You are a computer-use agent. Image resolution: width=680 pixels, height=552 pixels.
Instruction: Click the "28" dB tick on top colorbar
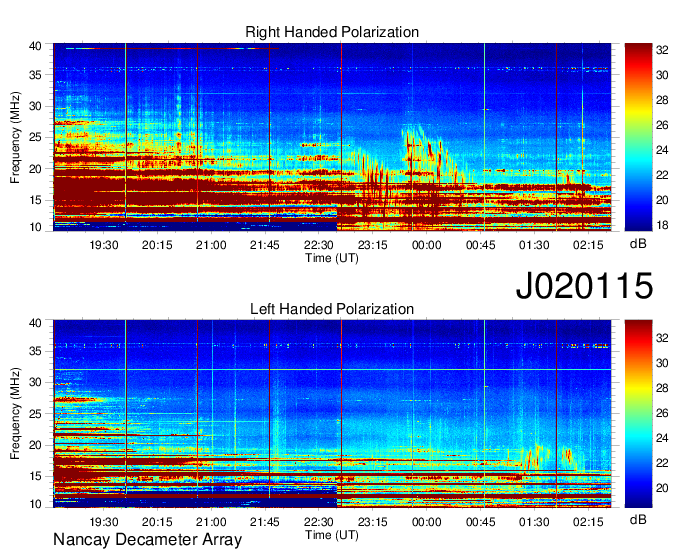pyautogui.click(x=662, y=100)
